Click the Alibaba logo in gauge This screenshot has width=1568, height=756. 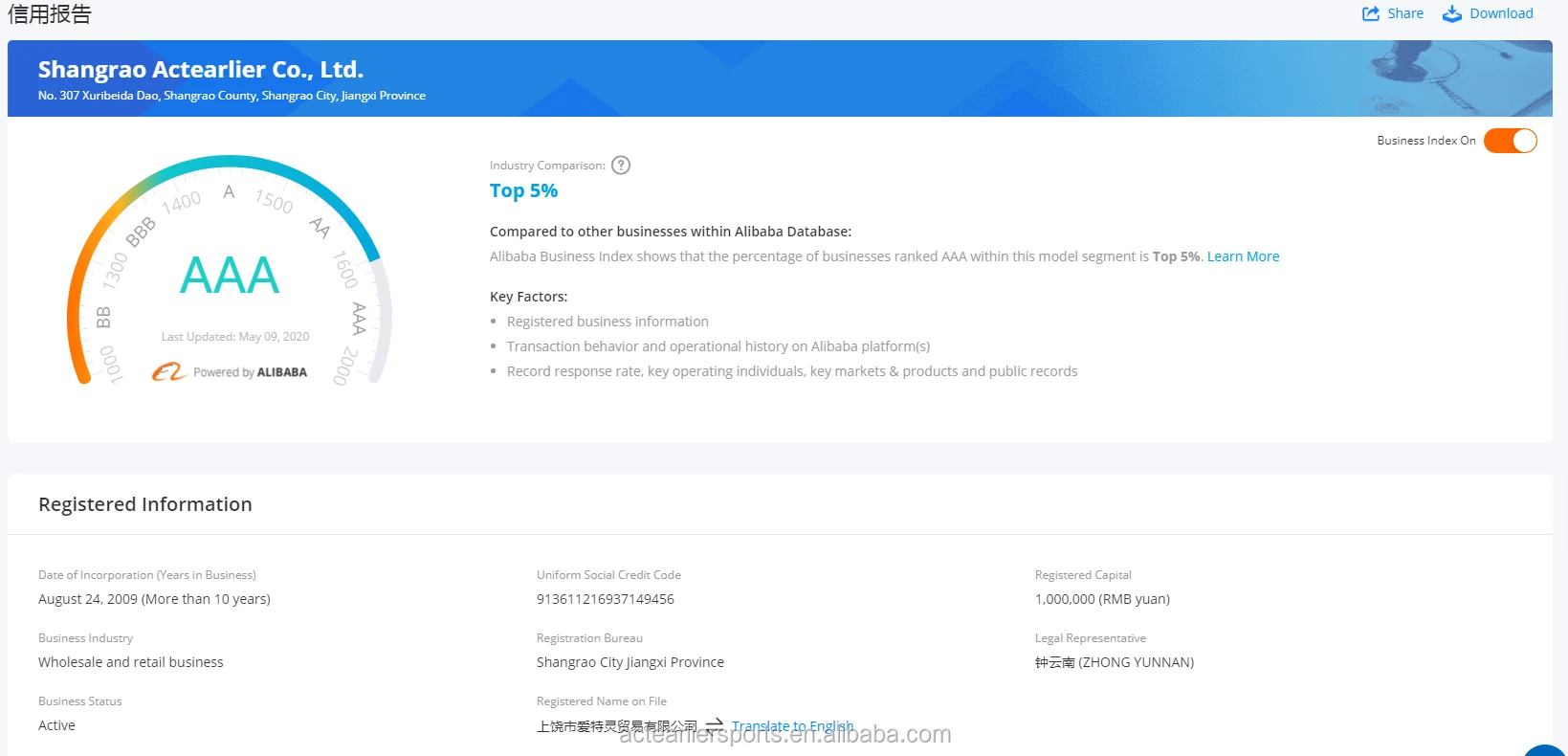click(x=168, y=371)
